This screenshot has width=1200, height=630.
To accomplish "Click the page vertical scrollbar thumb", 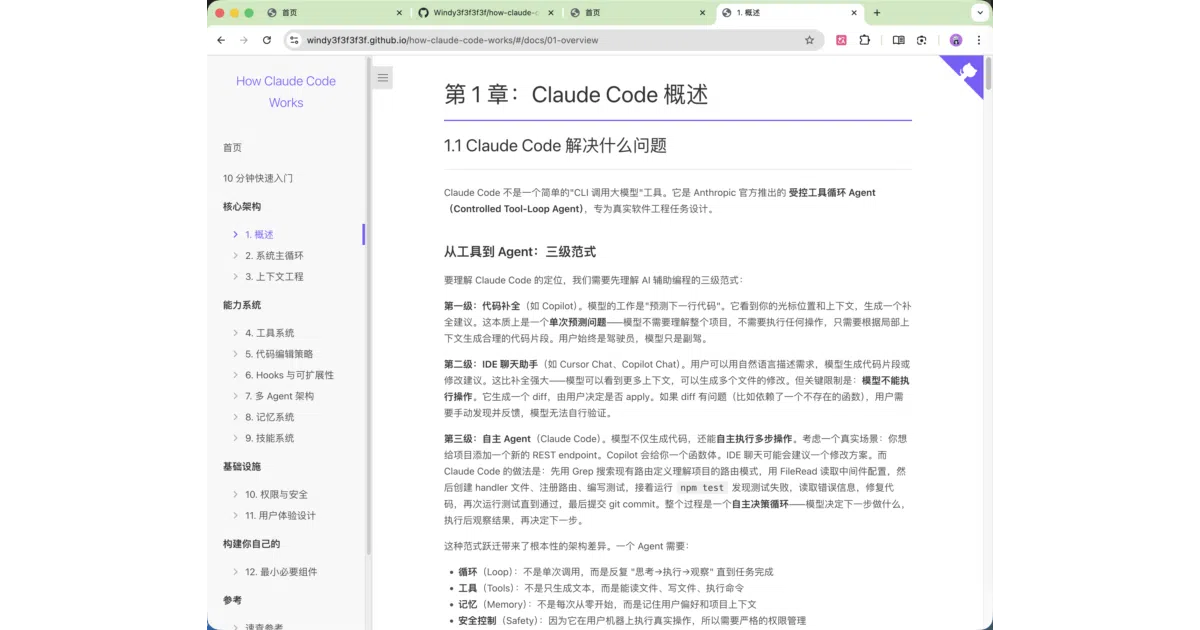I will [989, 74].
